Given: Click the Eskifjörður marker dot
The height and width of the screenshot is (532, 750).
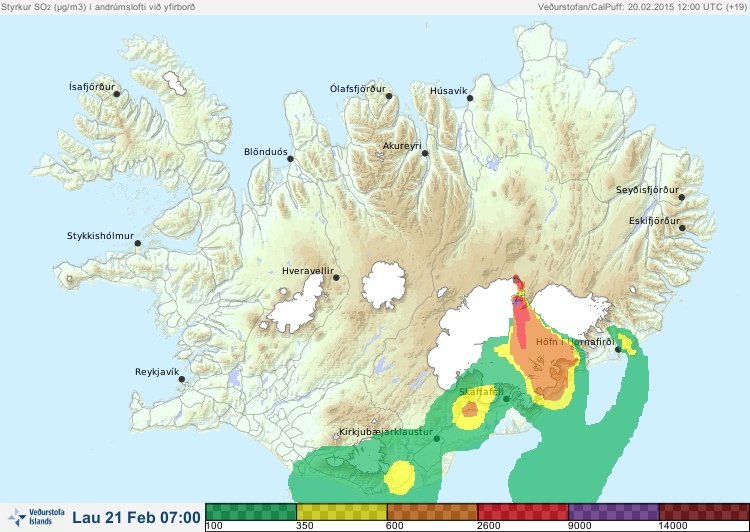Looking at the screenshot, I should coord(682,228).
